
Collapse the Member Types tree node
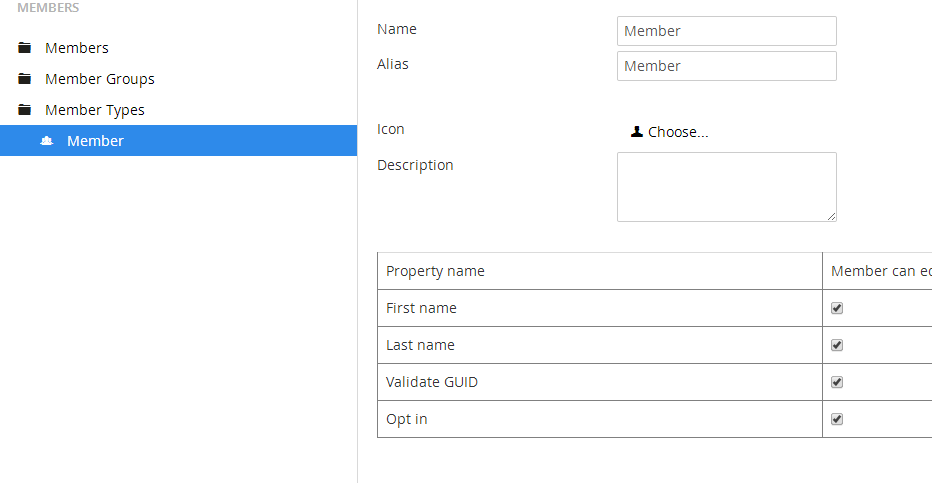point(95,110)
